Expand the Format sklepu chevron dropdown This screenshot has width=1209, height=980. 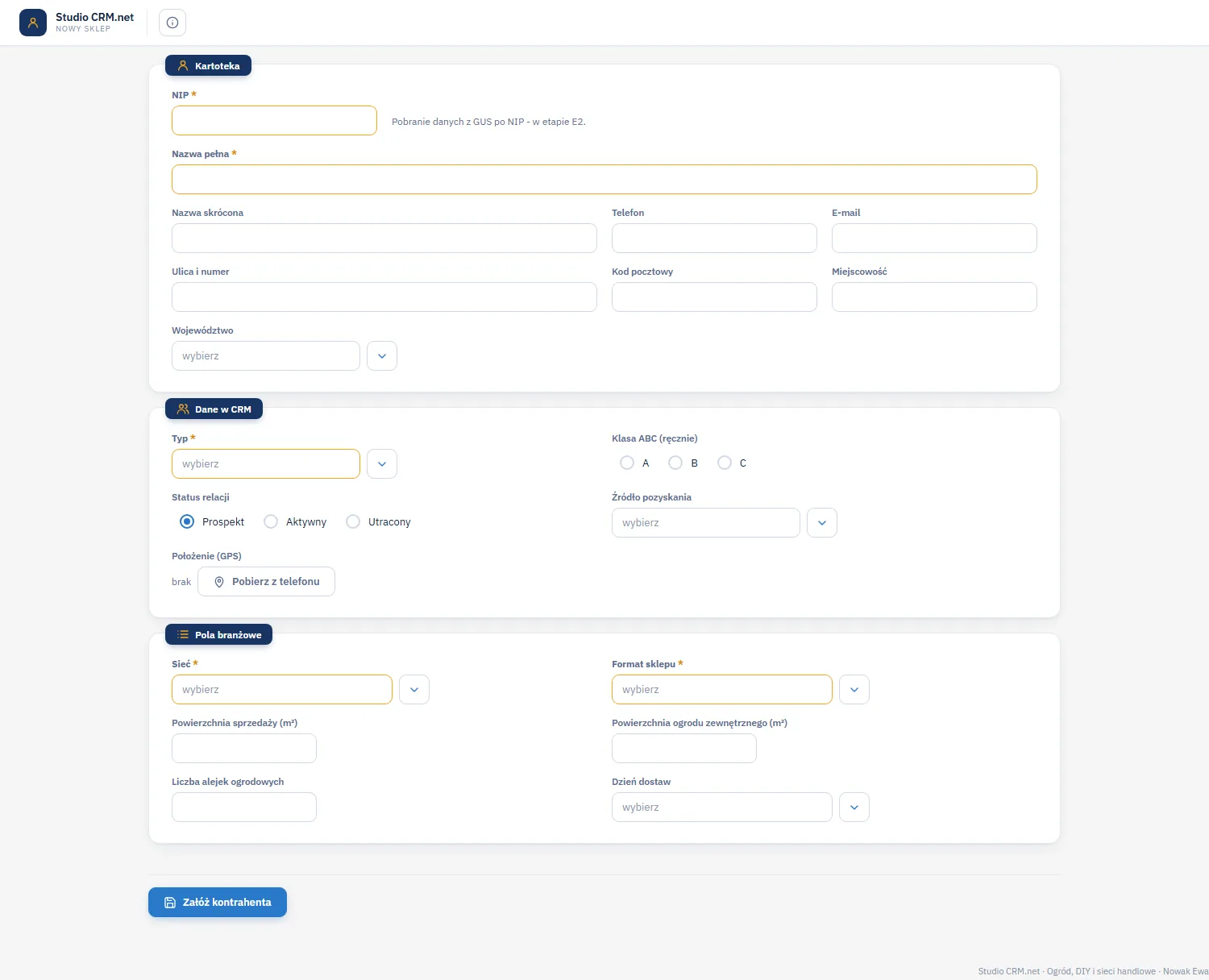[854, 690]
